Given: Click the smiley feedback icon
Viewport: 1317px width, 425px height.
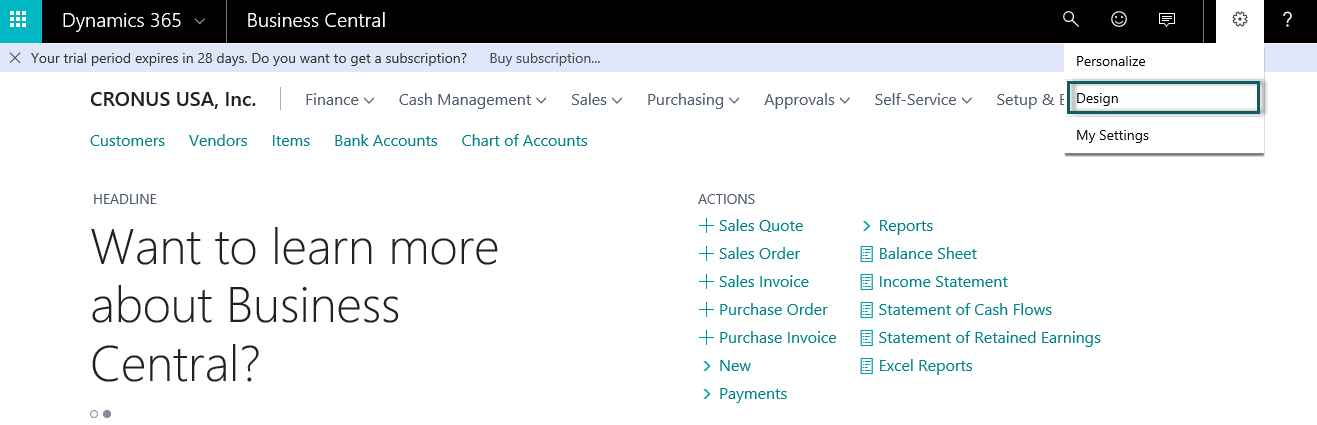Looking at the screenshot, I should tap(1119, 20).
